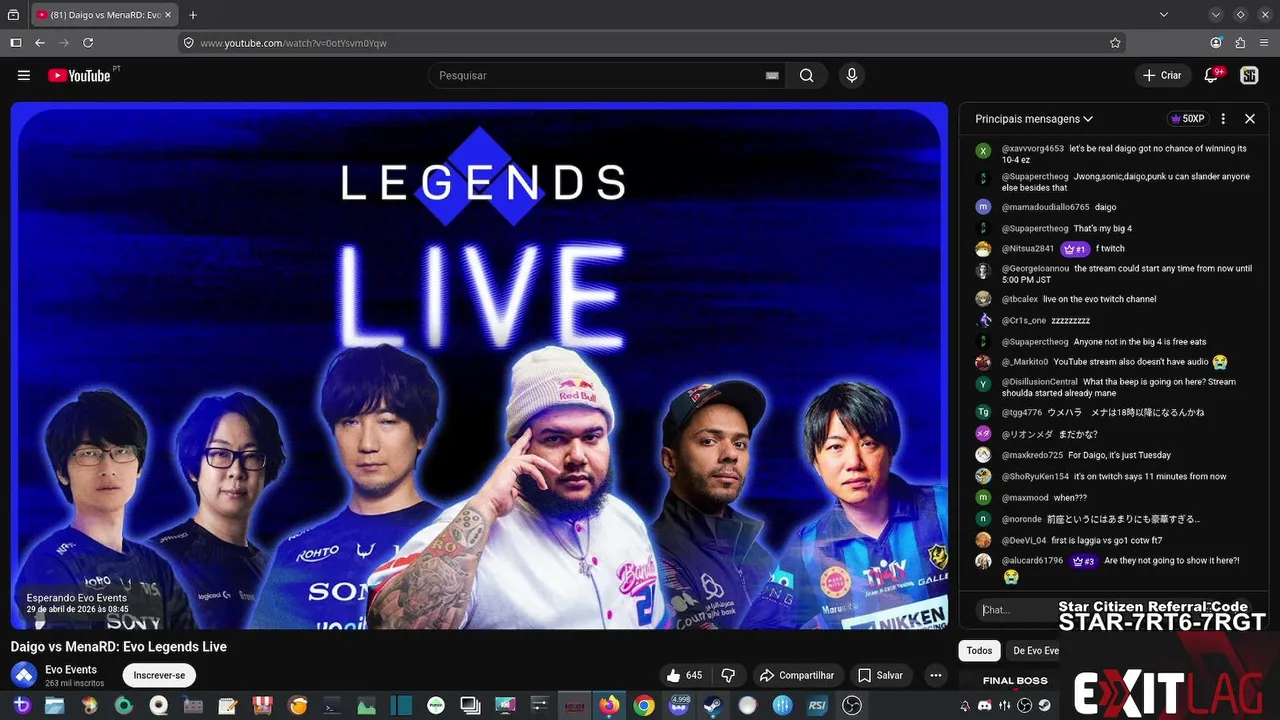Click @Nitsua2841's #1 member badge
1280x720 pixels.
[1075, 249]
